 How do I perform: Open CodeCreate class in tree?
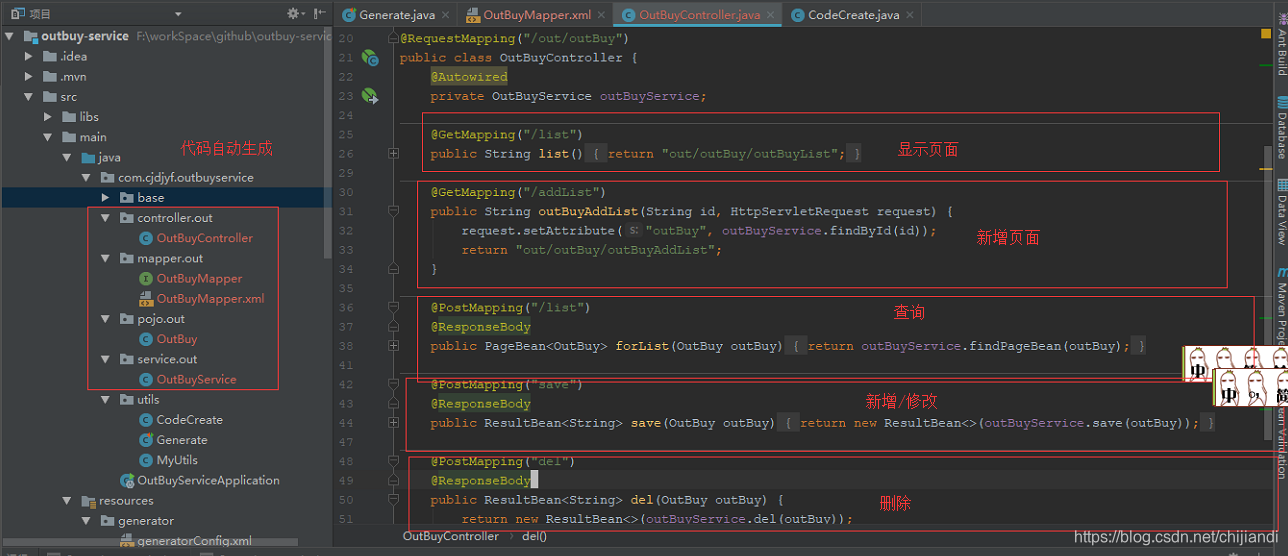tap(189, 419)
